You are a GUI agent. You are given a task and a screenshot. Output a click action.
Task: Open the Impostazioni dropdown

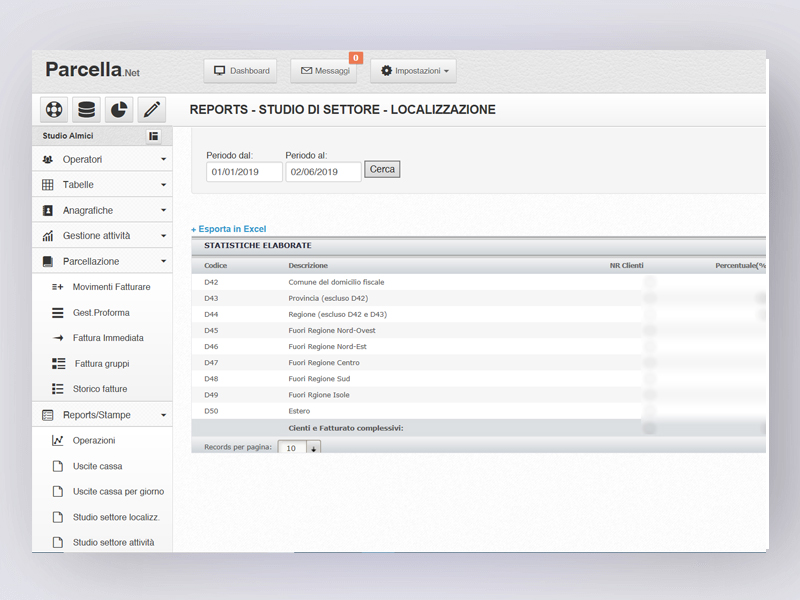(x=414, y=71)
